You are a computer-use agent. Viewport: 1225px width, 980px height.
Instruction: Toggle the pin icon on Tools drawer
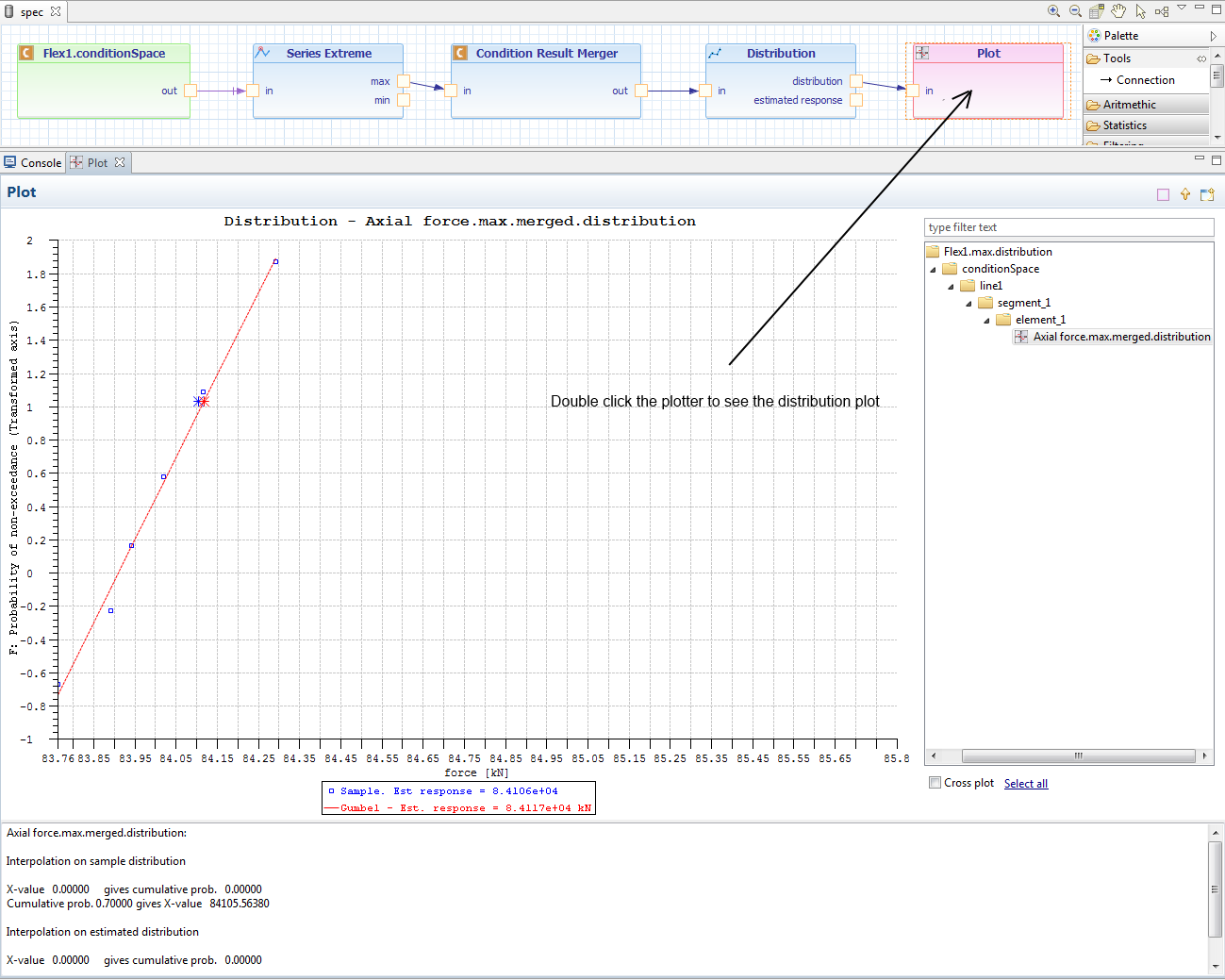click(x=1201, y=58)
